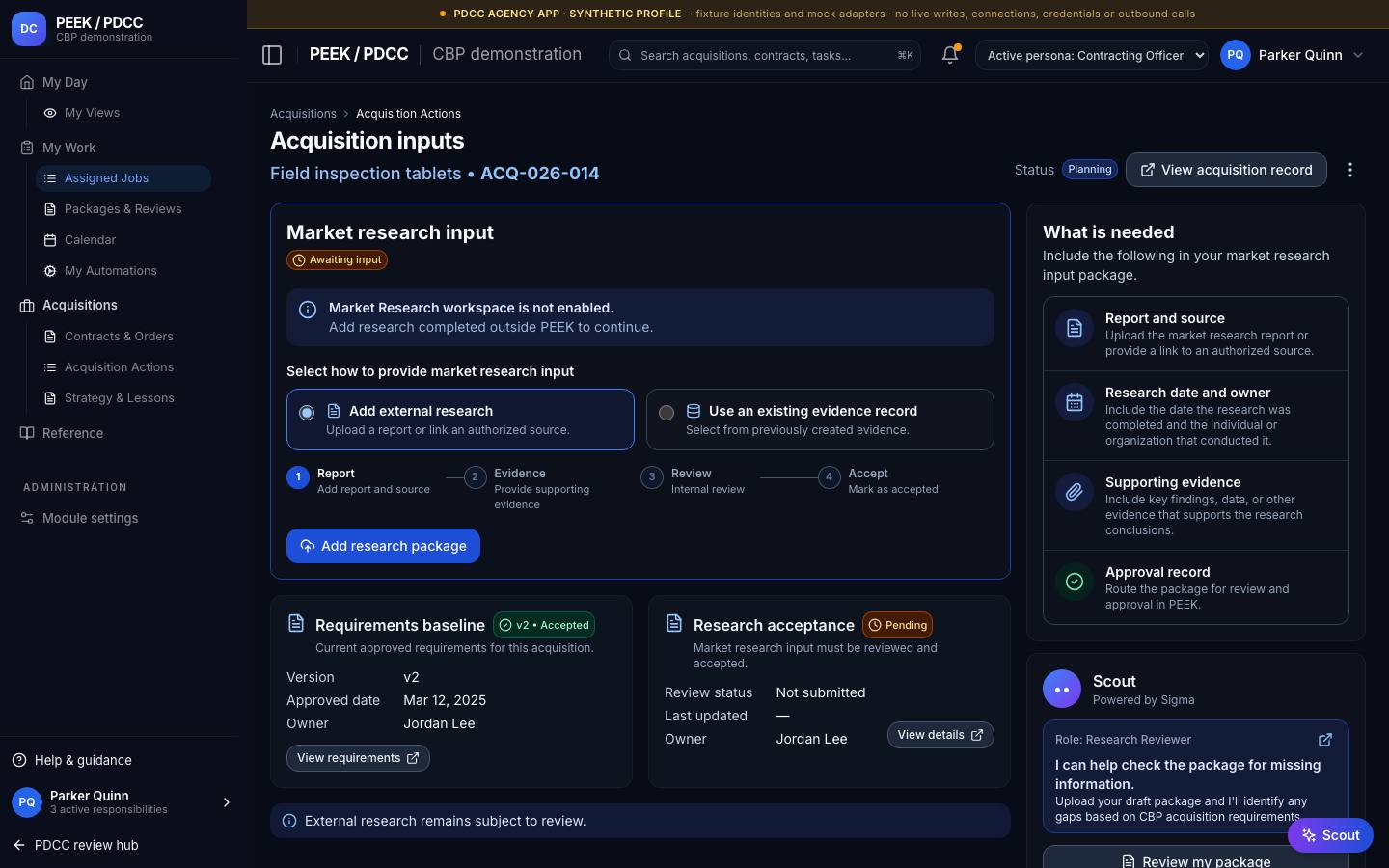This screenshot has height=868, width=1389.
Task: Click the Approval record checkmark icon
Action: pos(1075,582)
